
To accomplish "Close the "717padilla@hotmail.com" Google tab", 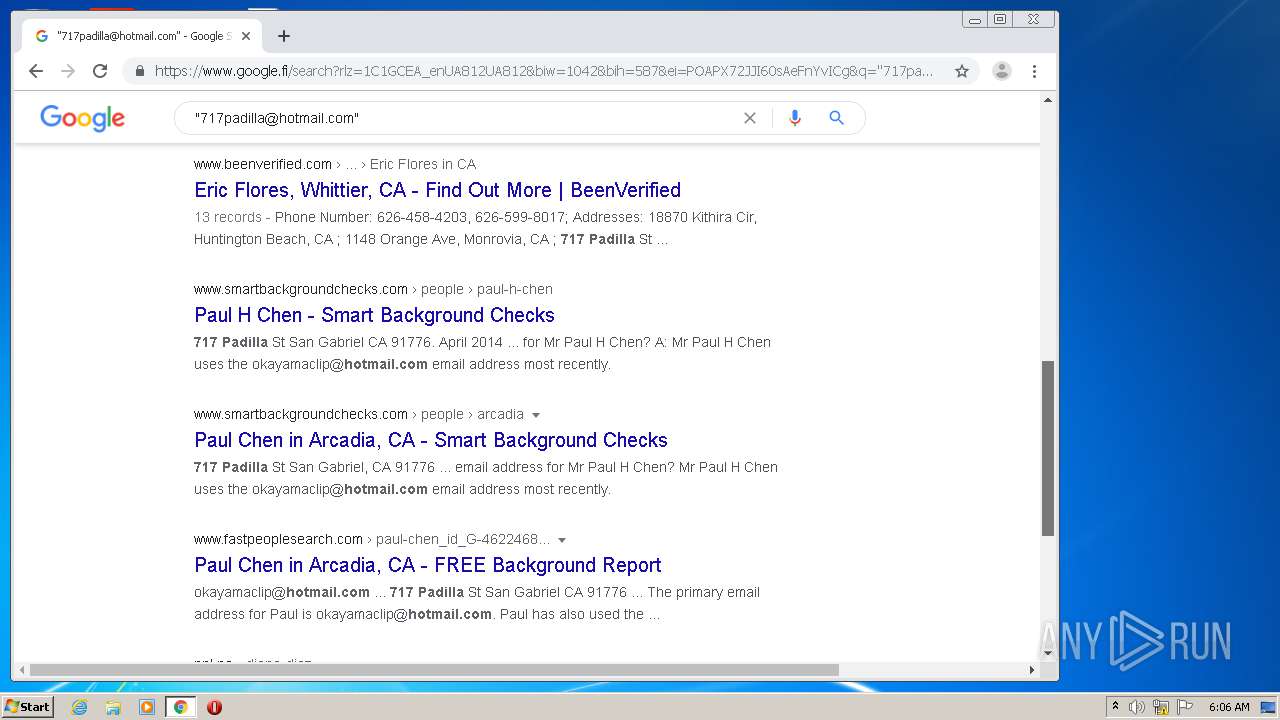I will pos(246,36).
